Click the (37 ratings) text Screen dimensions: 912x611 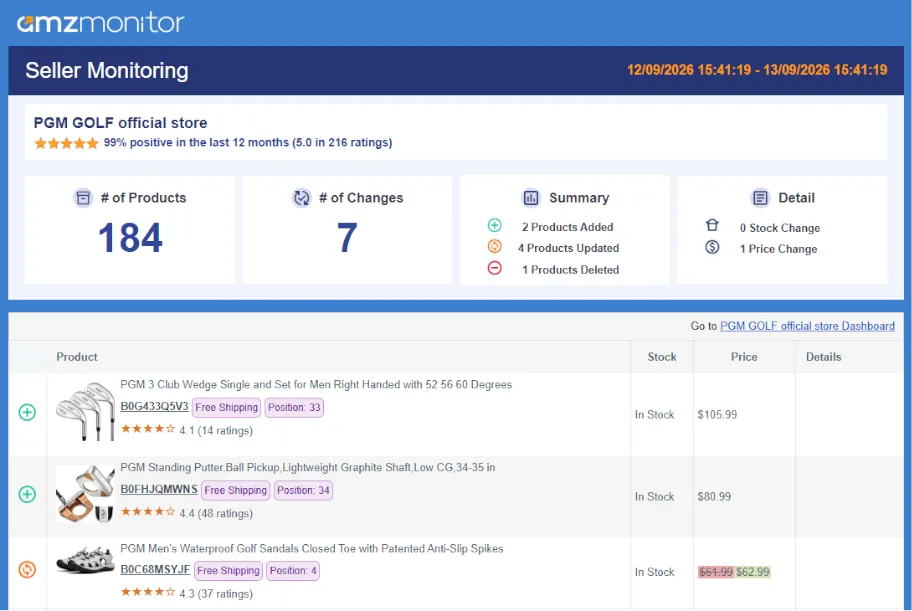pos(225,594)
